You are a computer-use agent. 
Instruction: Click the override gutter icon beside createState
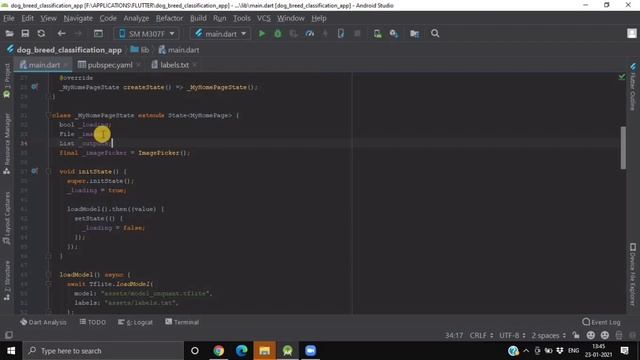tap(35, 87)
